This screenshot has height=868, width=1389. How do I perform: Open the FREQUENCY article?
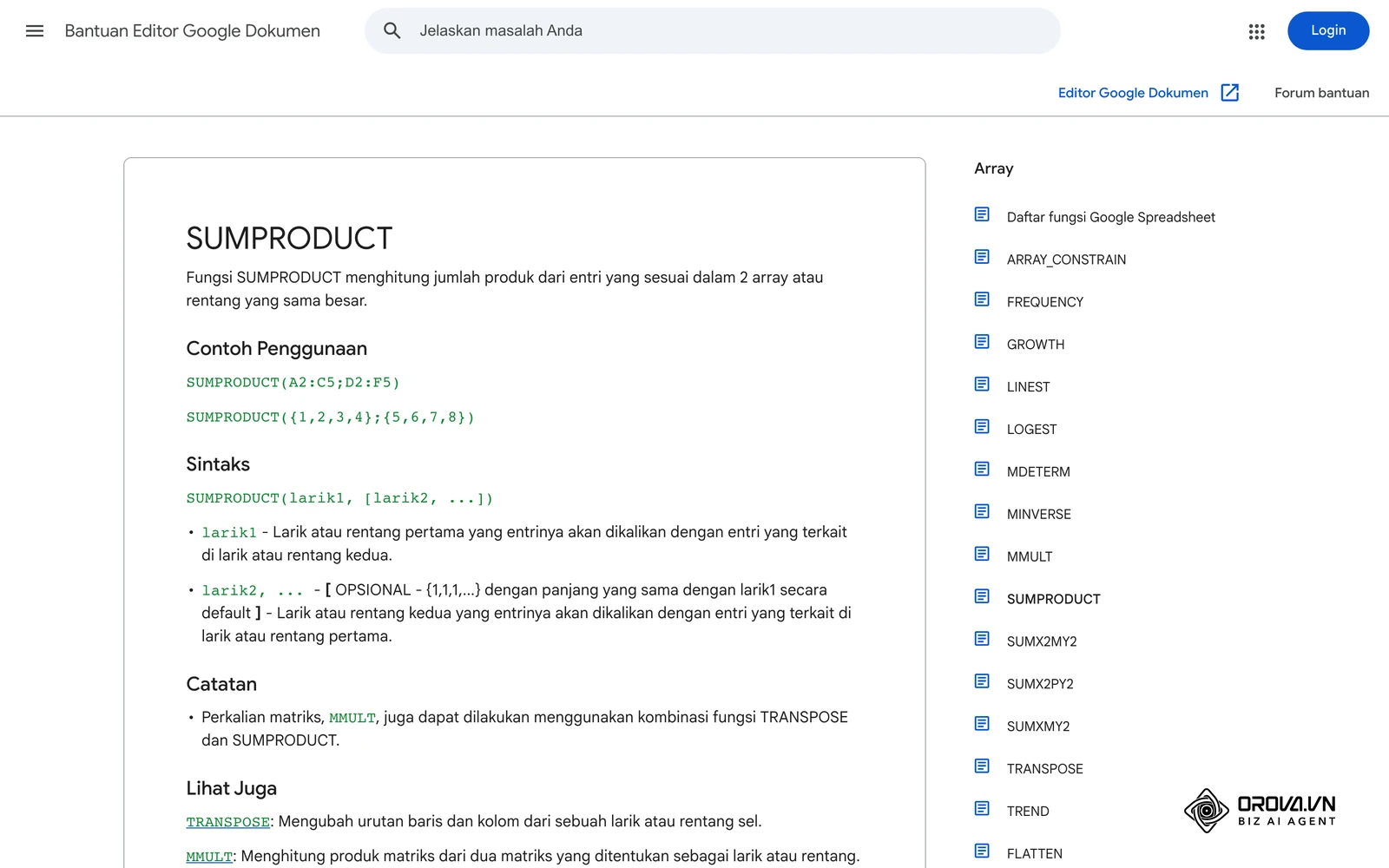tap(1045, 302)
